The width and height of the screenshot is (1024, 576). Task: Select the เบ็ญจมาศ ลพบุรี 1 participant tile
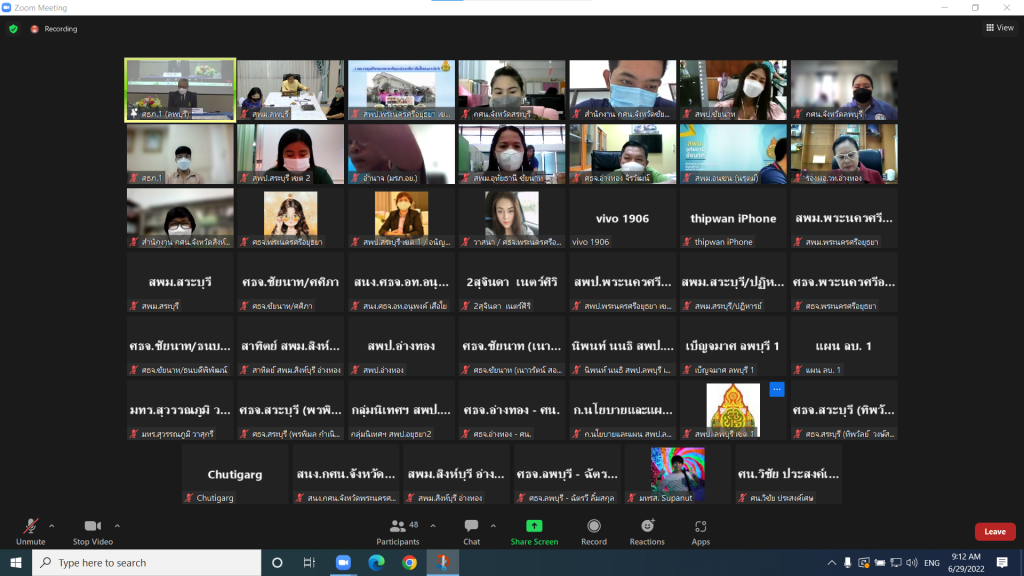tap(733, 346)
